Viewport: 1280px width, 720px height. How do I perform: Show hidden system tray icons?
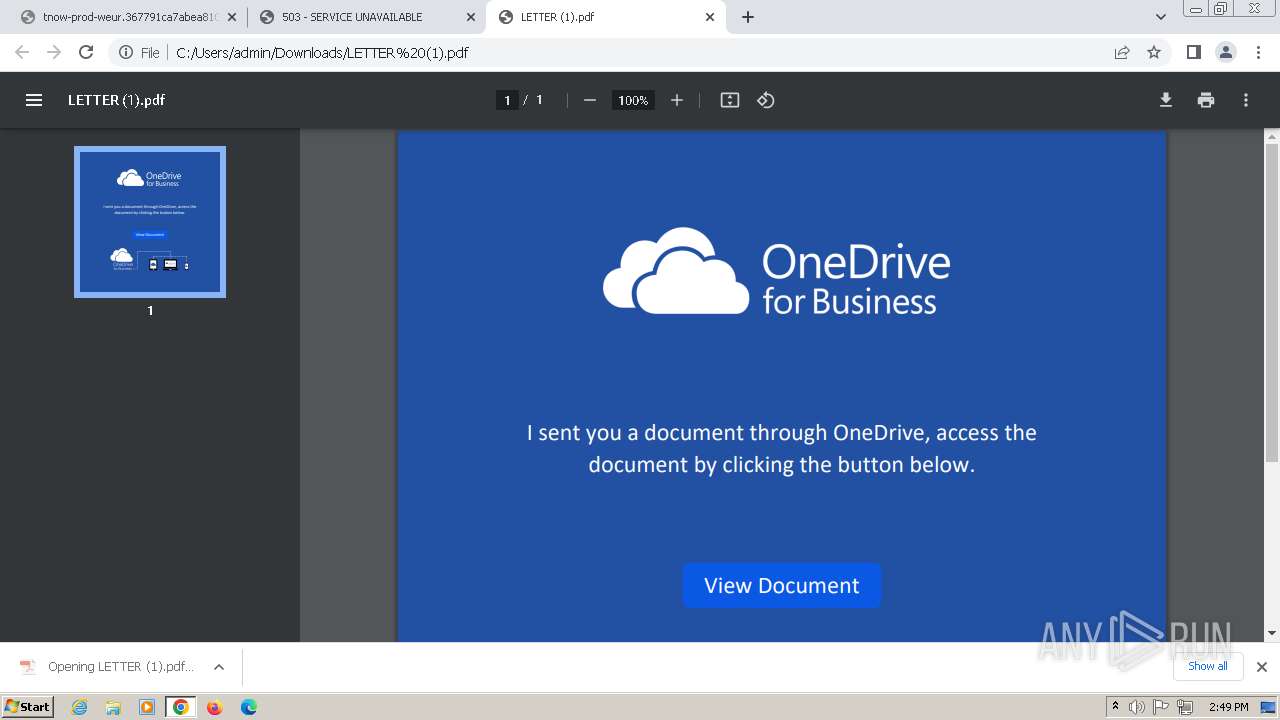[x=1115, y=707]
